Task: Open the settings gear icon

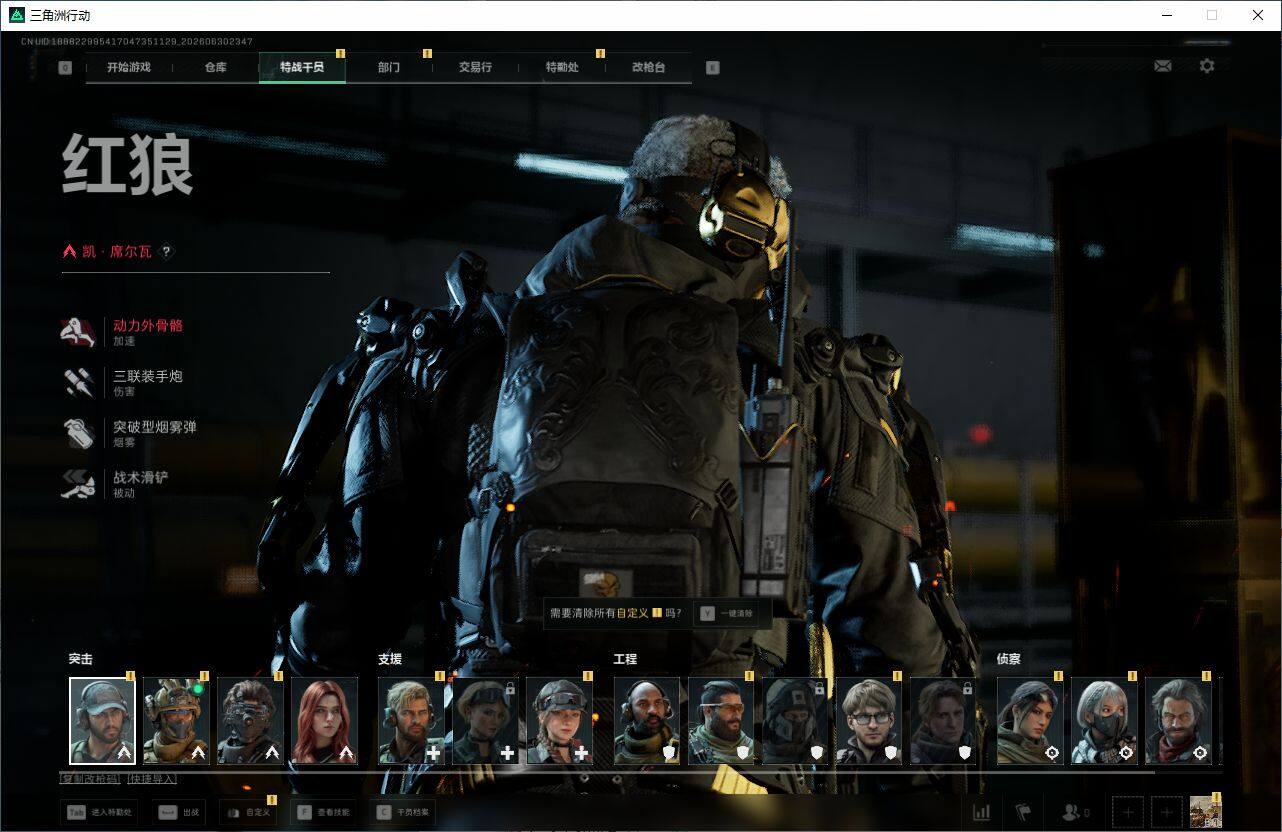Action: tap(1207, 66)
